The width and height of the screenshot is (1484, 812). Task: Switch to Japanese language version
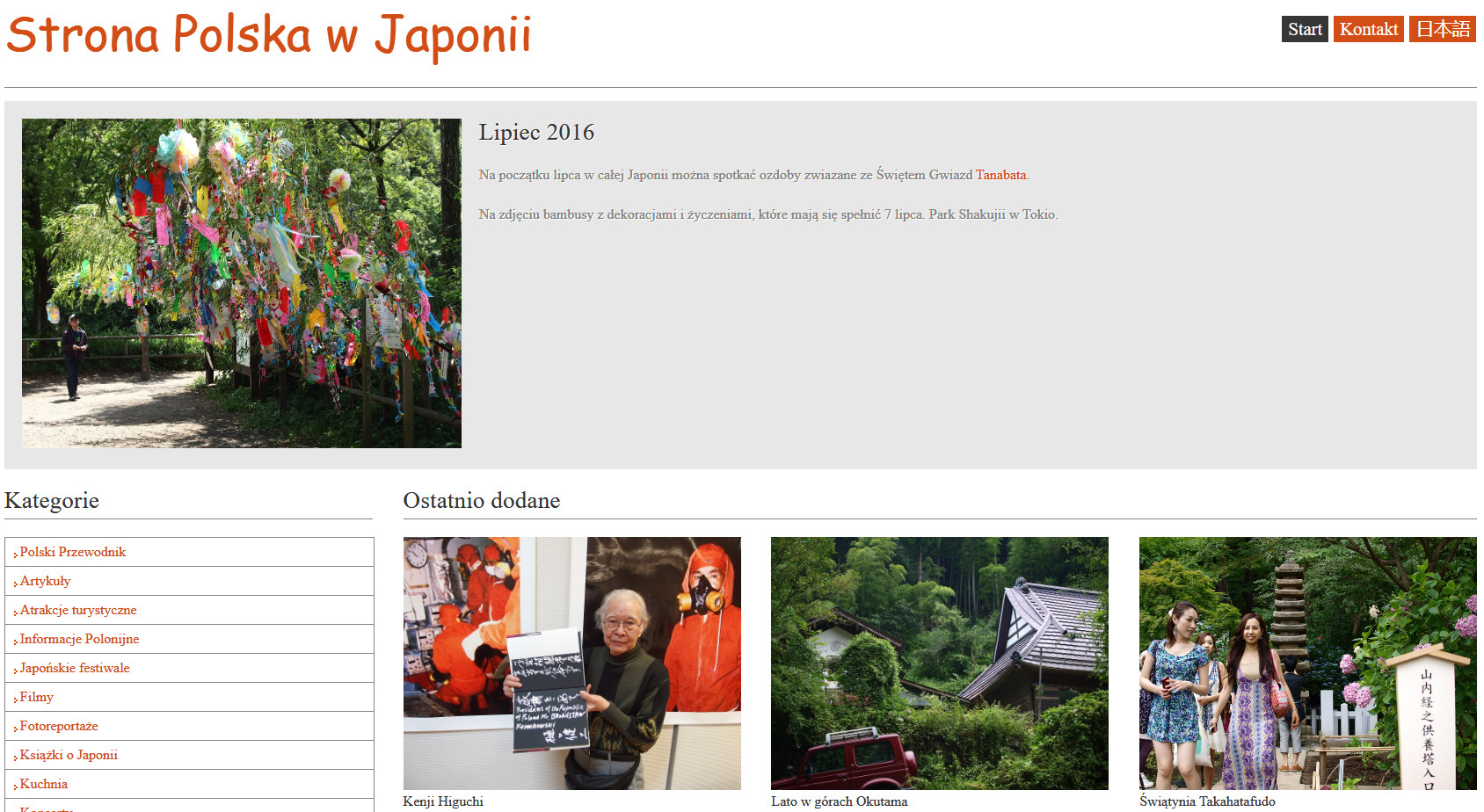[1442, 29]
